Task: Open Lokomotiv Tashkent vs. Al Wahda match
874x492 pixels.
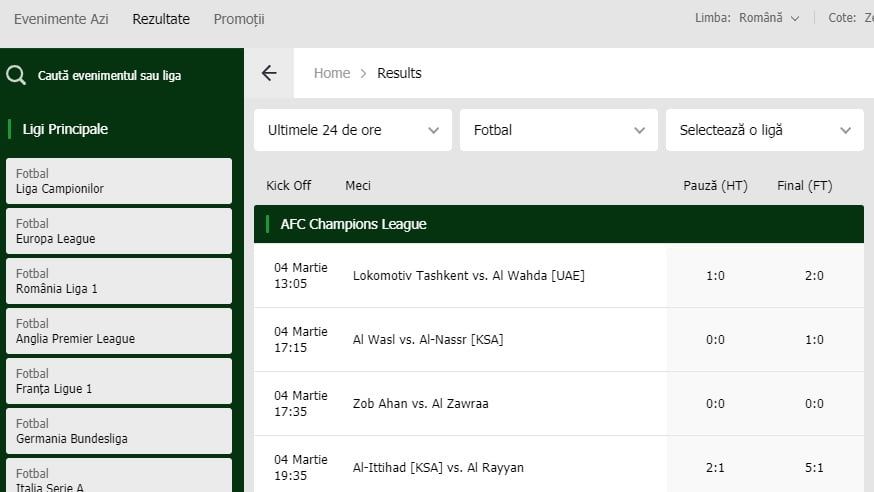Action: coord(468,276)
